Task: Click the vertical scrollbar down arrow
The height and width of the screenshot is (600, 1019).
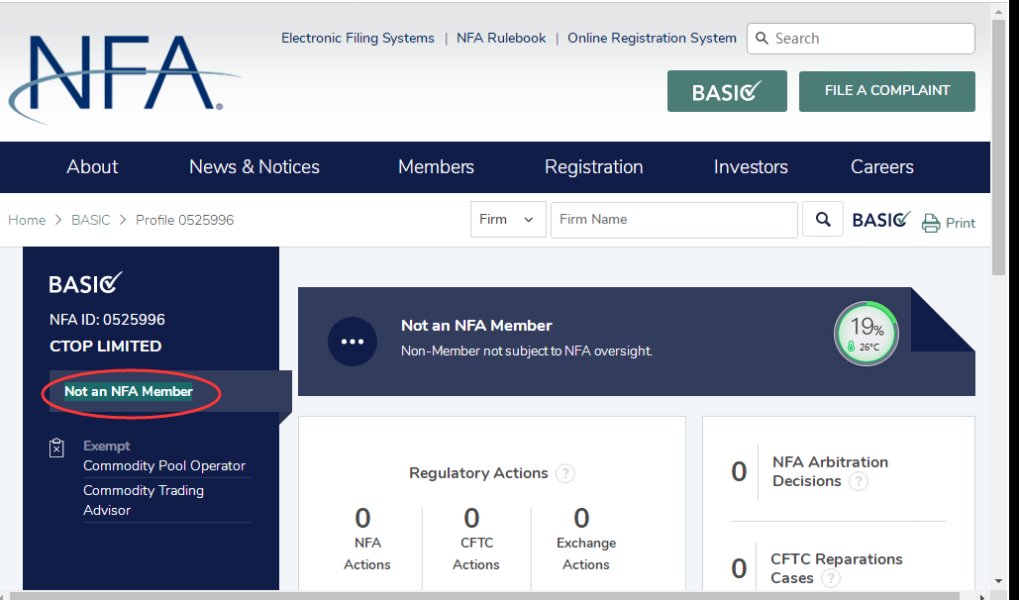Action: [999, 581]
